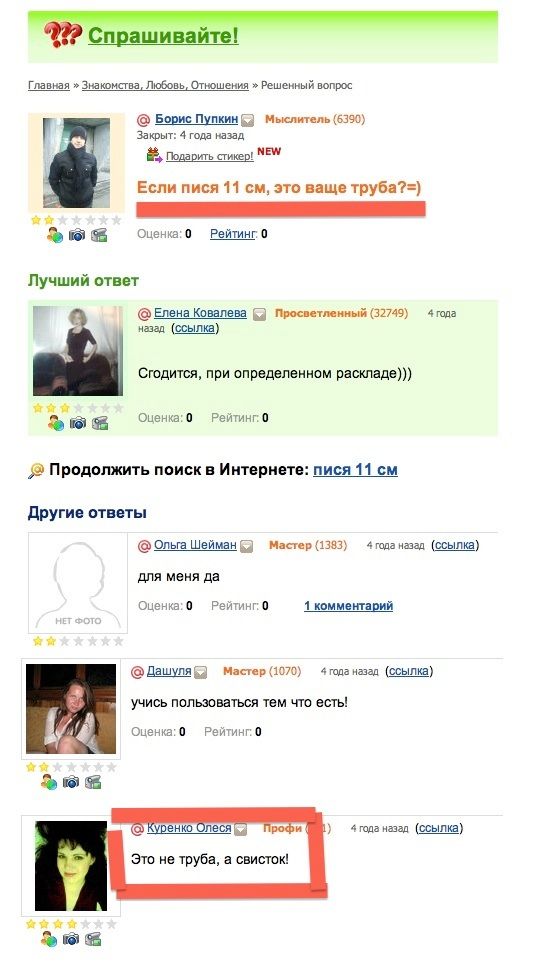Screen dimensions: 535x980
Task: Click the @ mail icon beside Ольга Шейман
Action: (144, 545)
